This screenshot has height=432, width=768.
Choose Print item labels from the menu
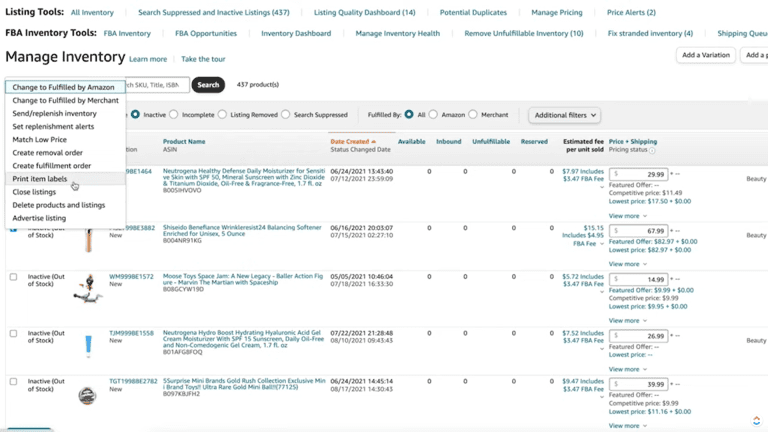click(x=65, y=179)
